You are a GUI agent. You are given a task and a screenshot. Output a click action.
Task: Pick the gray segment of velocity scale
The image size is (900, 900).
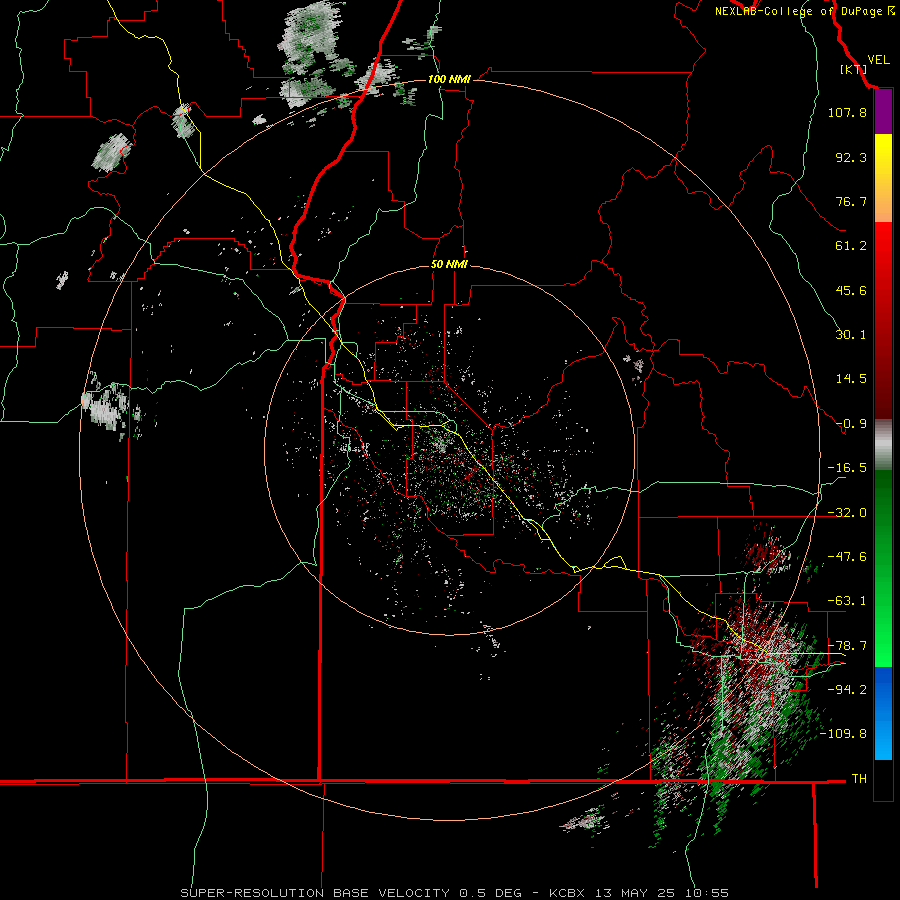coord(883,442)
